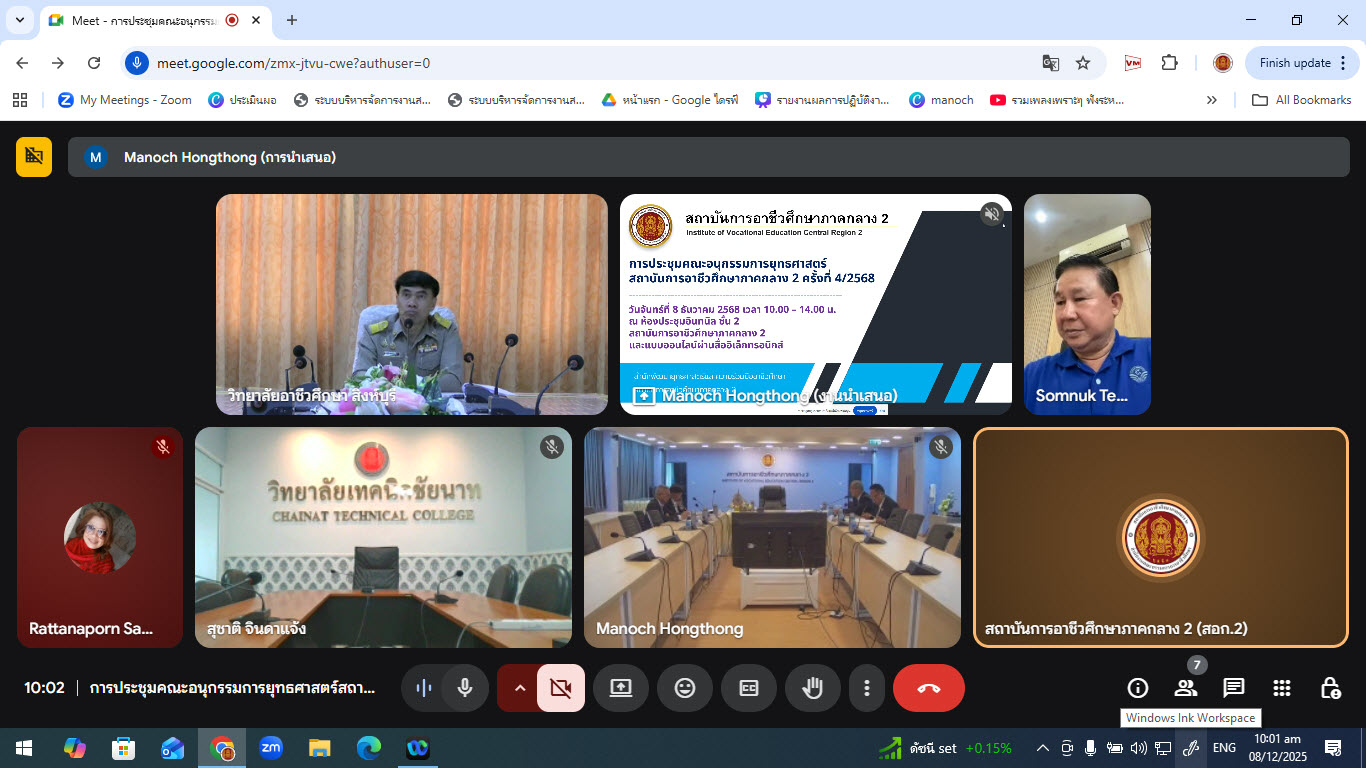Open the three-dot more options menu
The width and height of the screenshot is (1366, 768).
click(x=867, y=688)
